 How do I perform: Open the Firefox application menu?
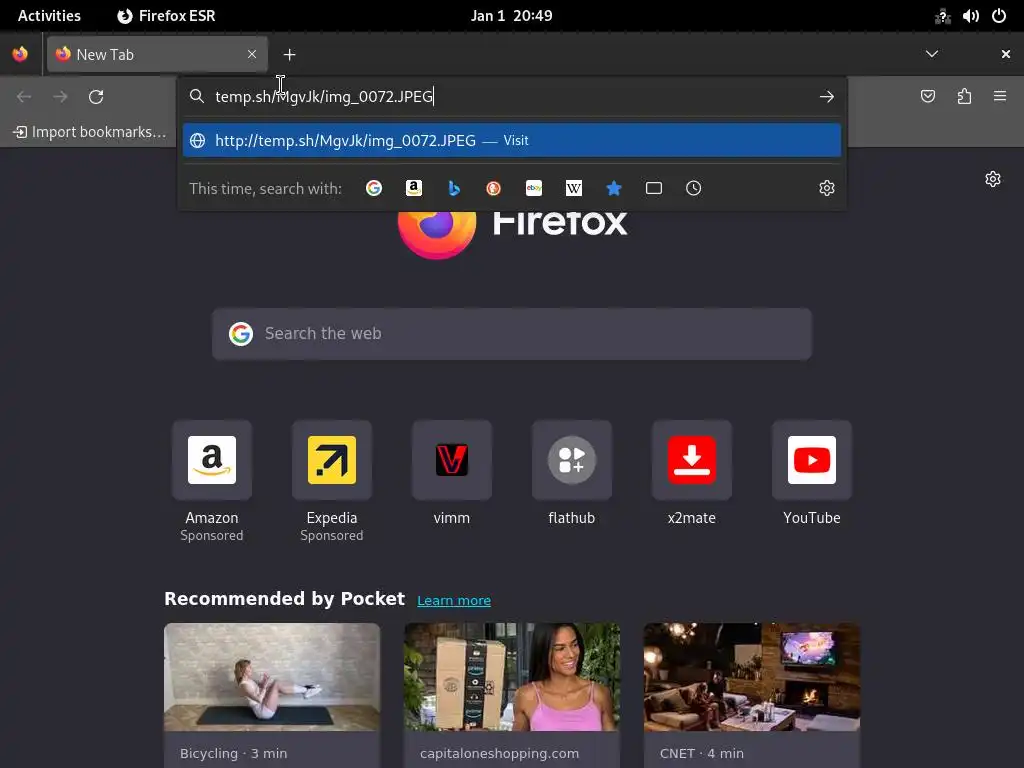(x=1000, y=97)
